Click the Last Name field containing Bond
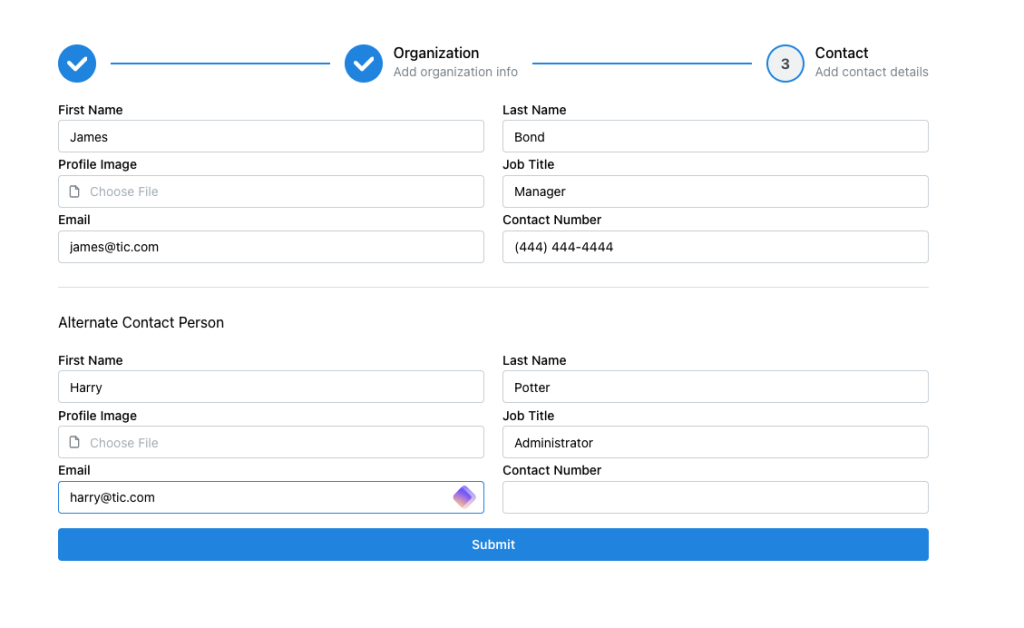Screen dimensions: 1024x628 point(715,137)
